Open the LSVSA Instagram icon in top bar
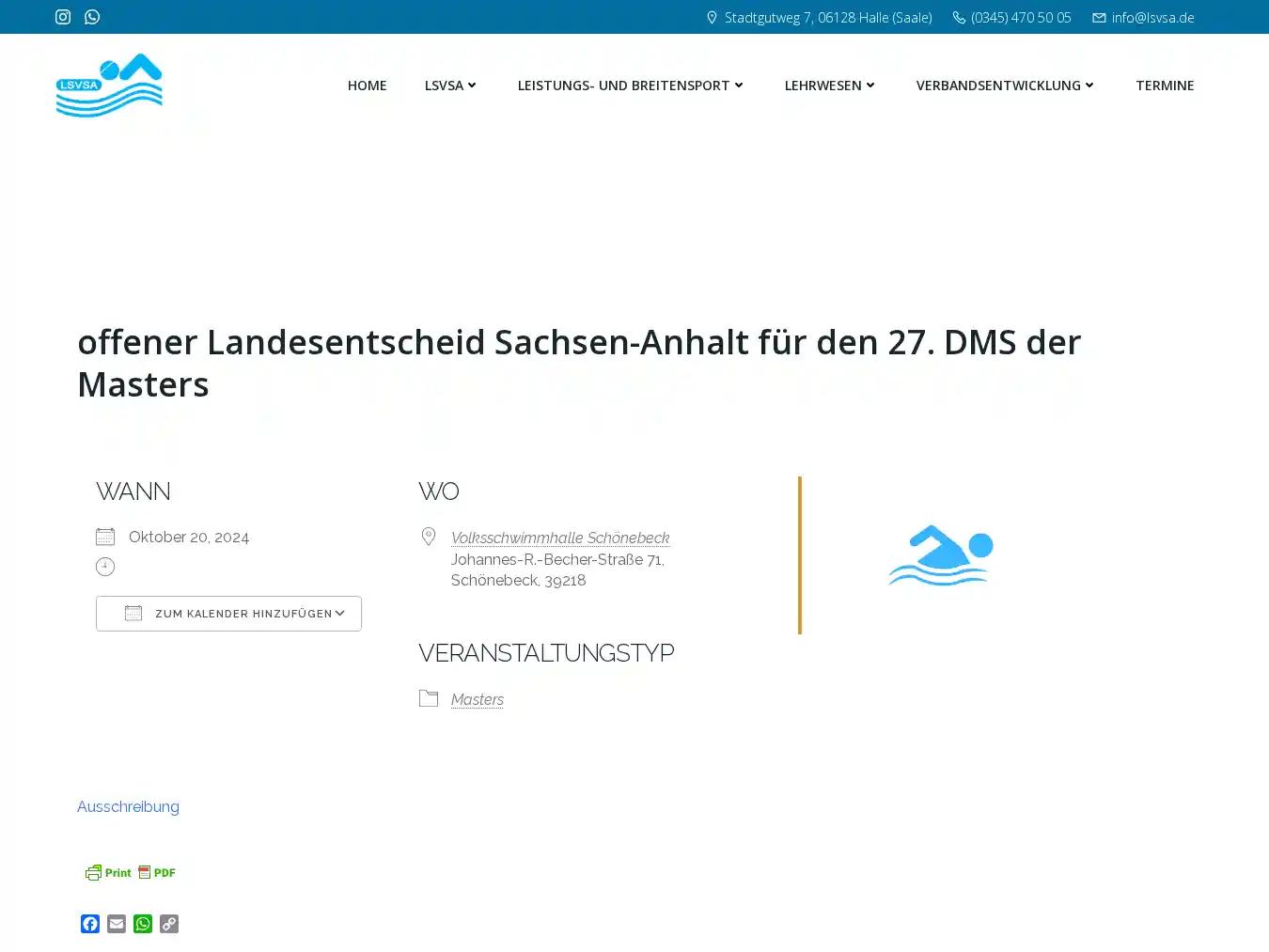Screen dimensions: 1269x952 point(62,16)
